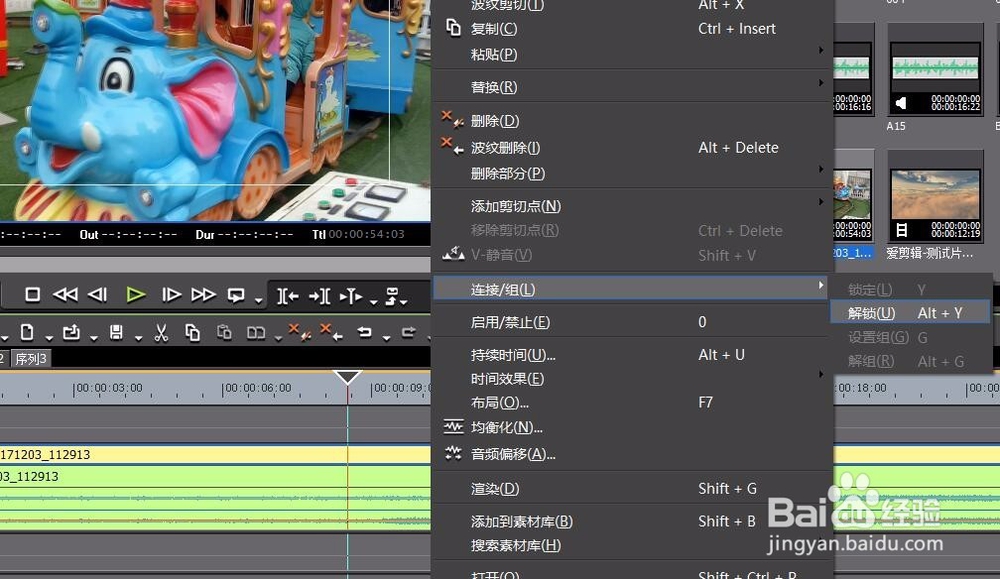1000x579 pixels.
Task: Click Insert to timeline icon
Action: coord(351,296)
